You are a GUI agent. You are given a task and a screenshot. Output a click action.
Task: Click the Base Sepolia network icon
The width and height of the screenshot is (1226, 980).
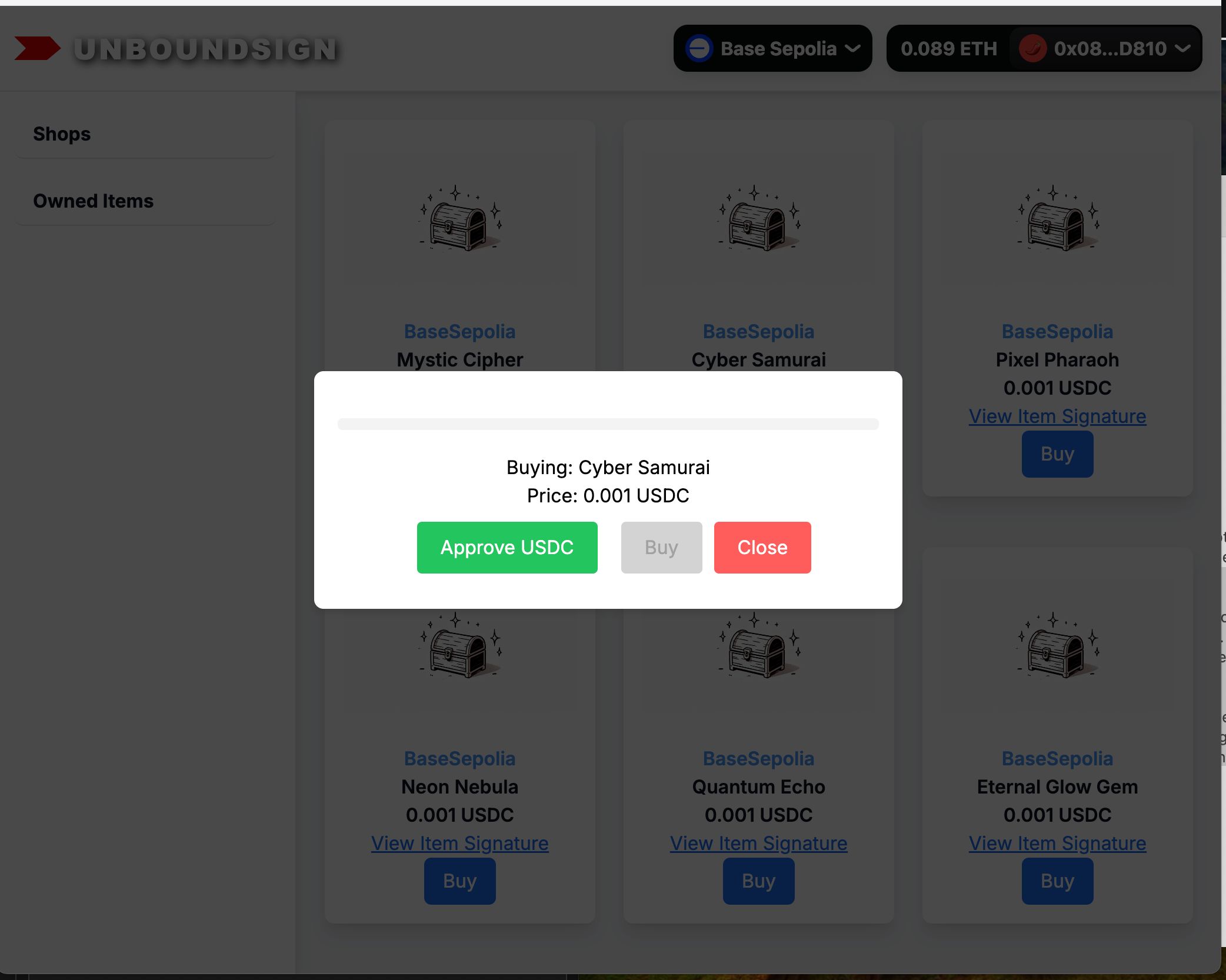tap(700, 48)
